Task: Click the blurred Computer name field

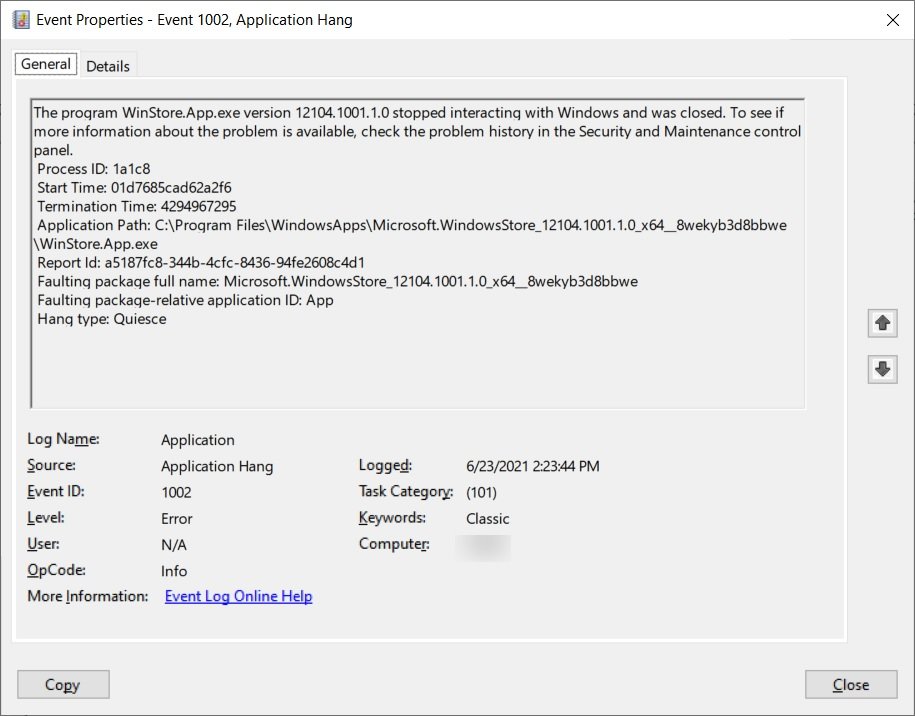Action: (x=483, y=546)
